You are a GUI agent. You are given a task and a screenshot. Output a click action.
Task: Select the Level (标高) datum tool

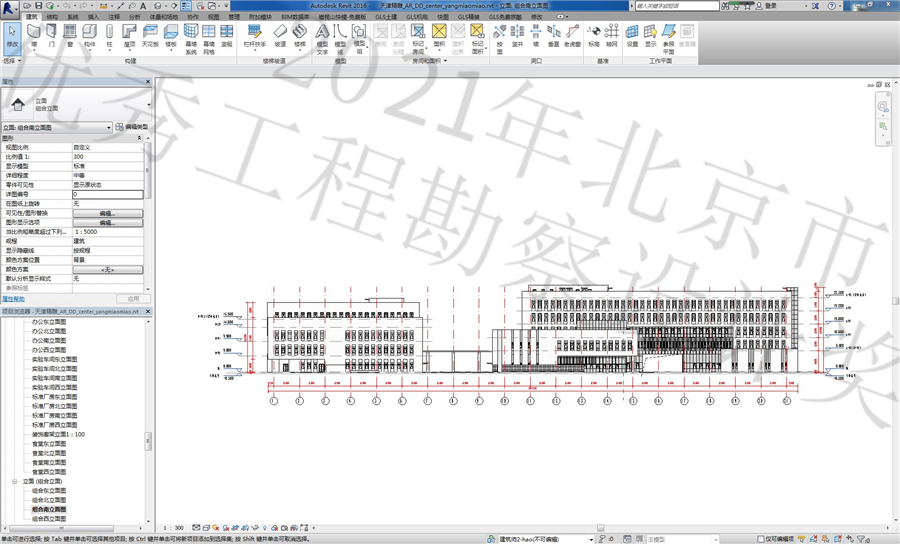pyautogui.click(x=594, y=34)
